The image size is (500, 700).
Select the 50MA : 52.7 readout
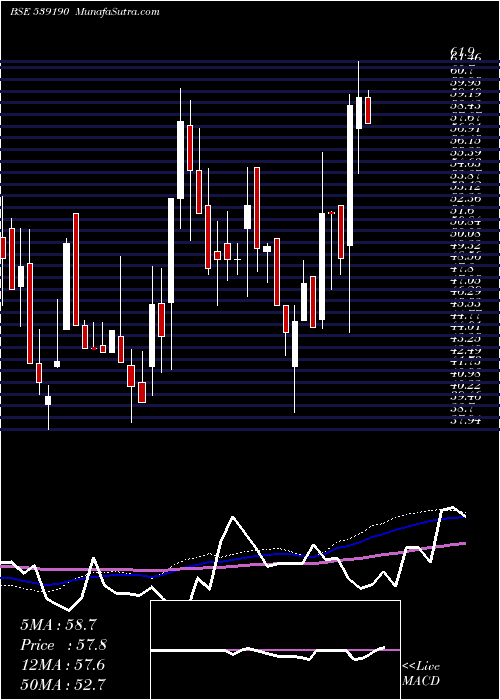coord(63,684)
